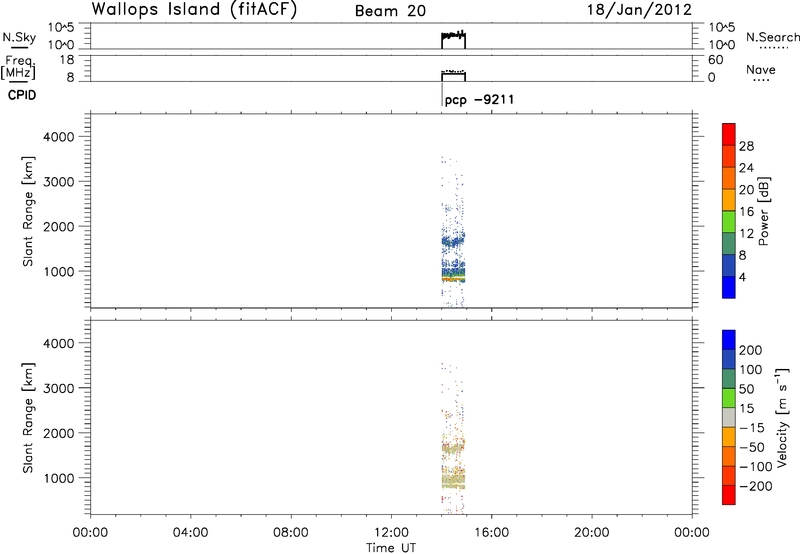The image size is (800, 554).
Task: Click the '2000' tick on the velocity panel
Action: coord(59,433)
